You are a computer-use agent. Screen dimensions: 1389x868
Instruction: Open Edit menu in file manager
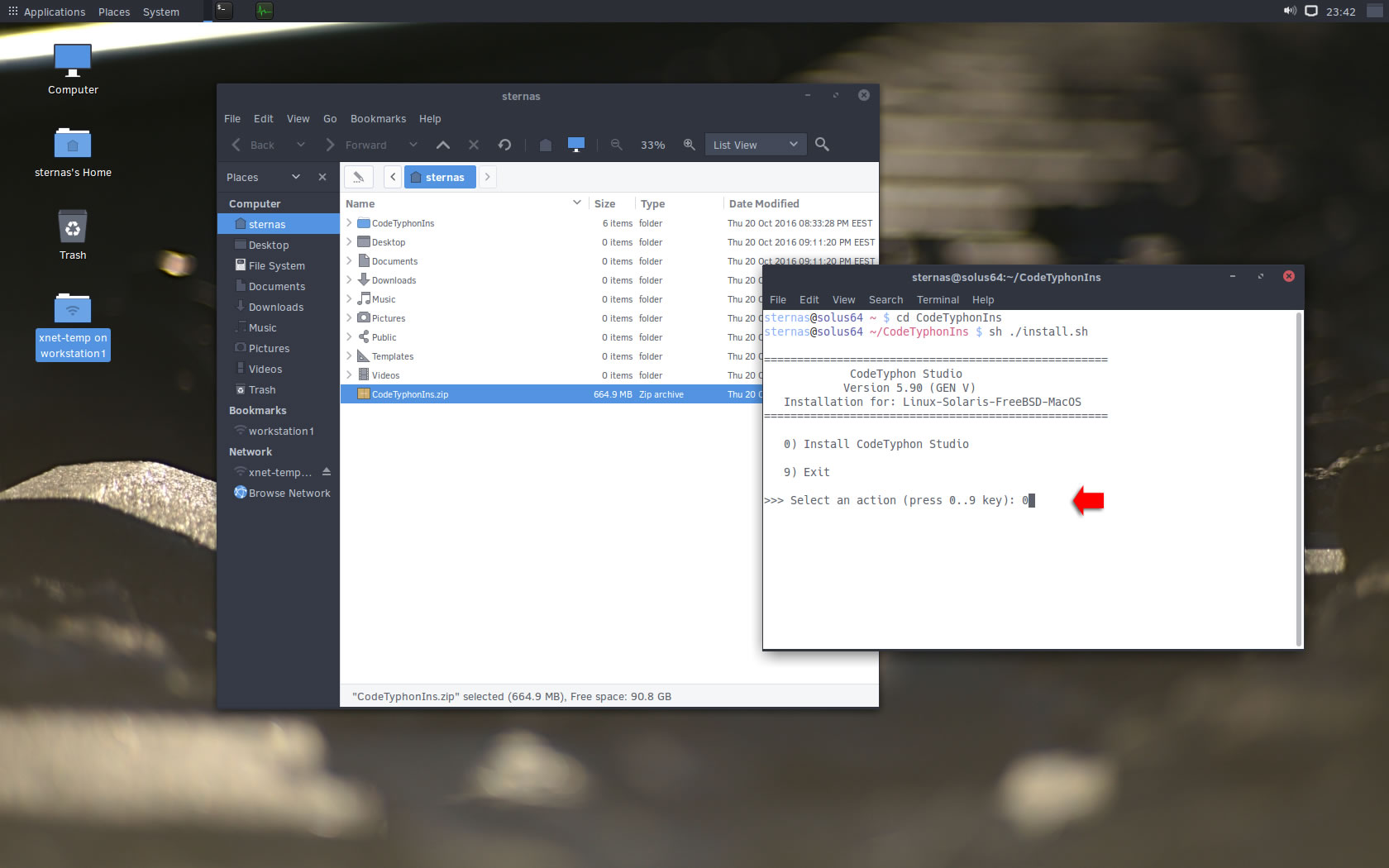click(x=263, y=119)
